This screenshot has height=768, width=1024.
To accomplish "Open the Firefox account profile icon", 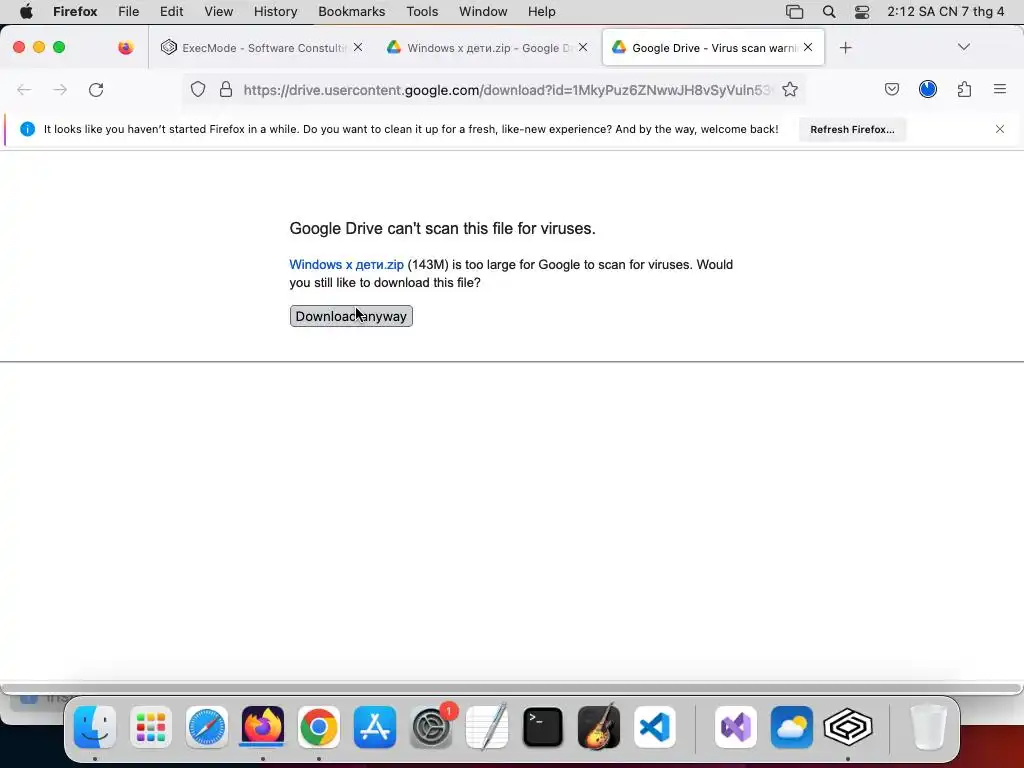I will pyautogui.click(x=928, y=89).
